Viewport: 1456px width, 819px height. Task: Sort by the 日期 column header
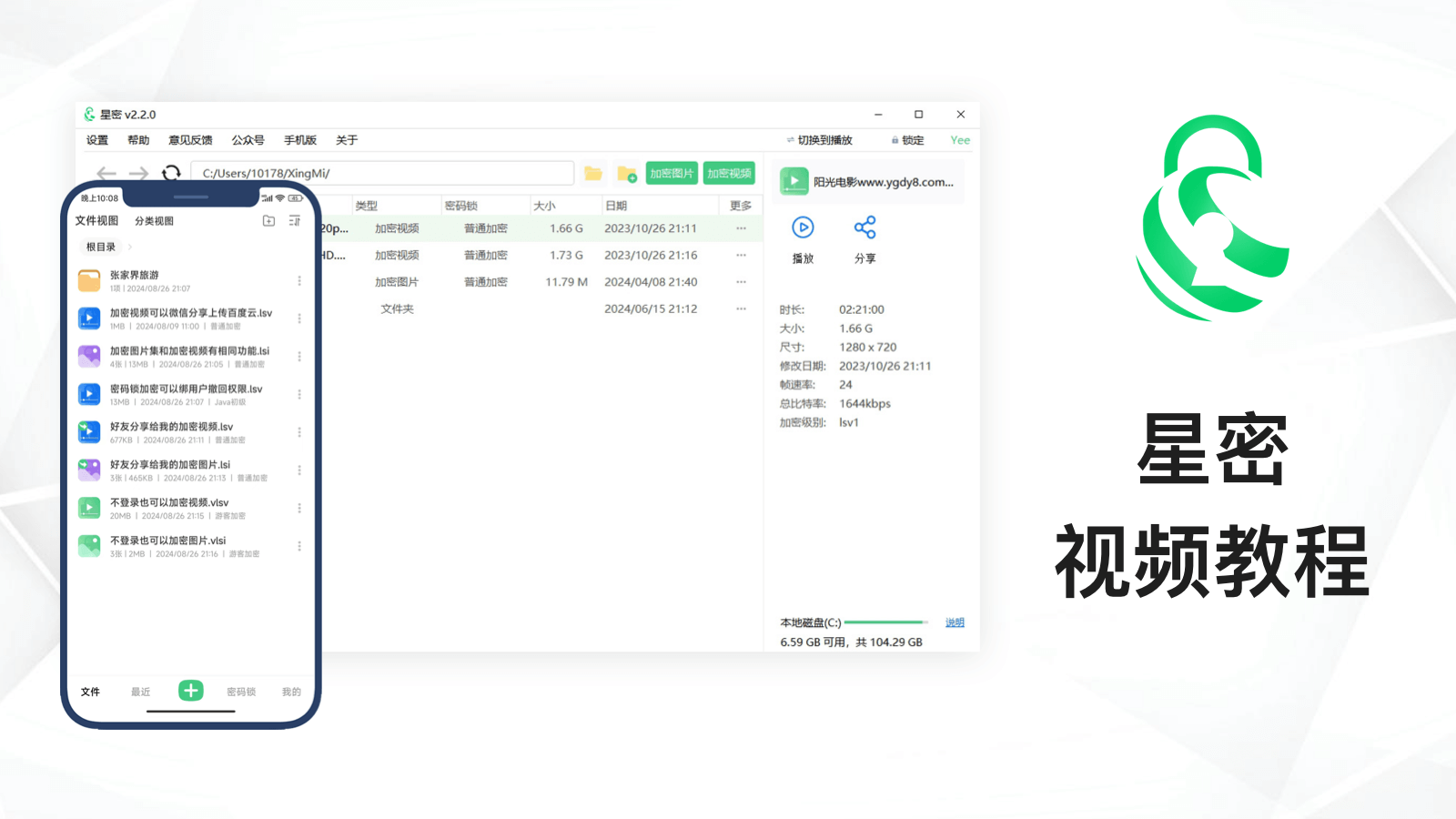[x=616, y=206]
